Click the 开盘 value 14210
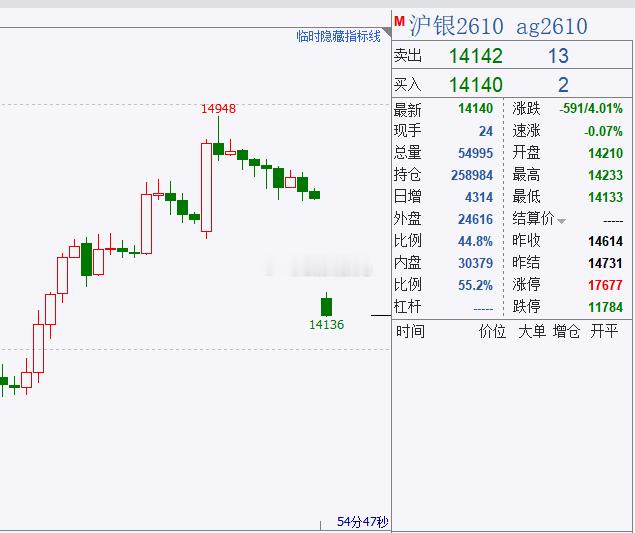The height and width of the screenshot is (533, 635). [x=605, y=153]
